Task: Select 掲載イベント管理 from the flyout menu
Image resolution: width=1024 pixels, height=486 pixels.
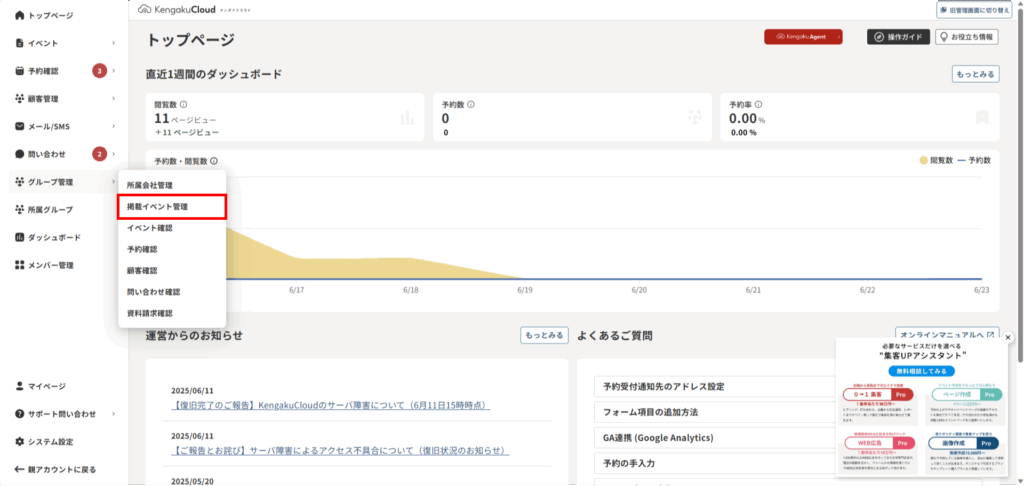Action: (171, 207)
